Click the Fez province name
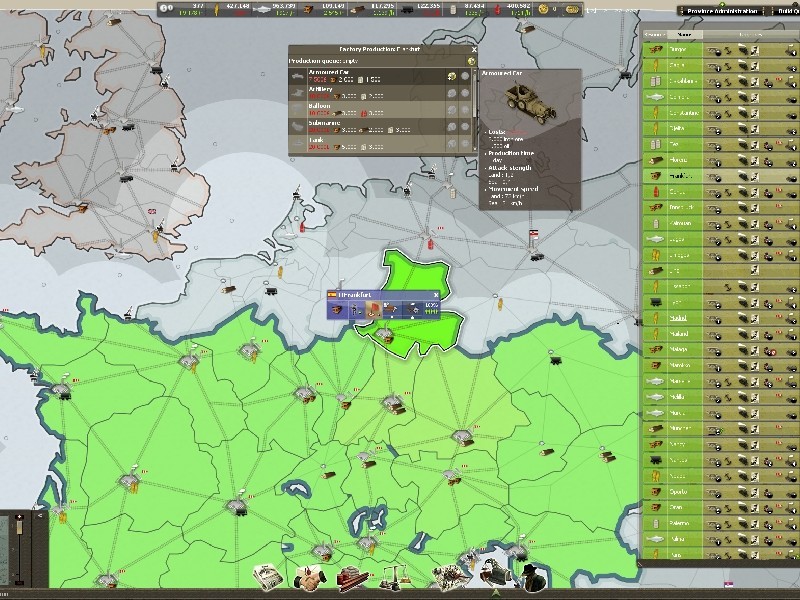 click(675, 145)
